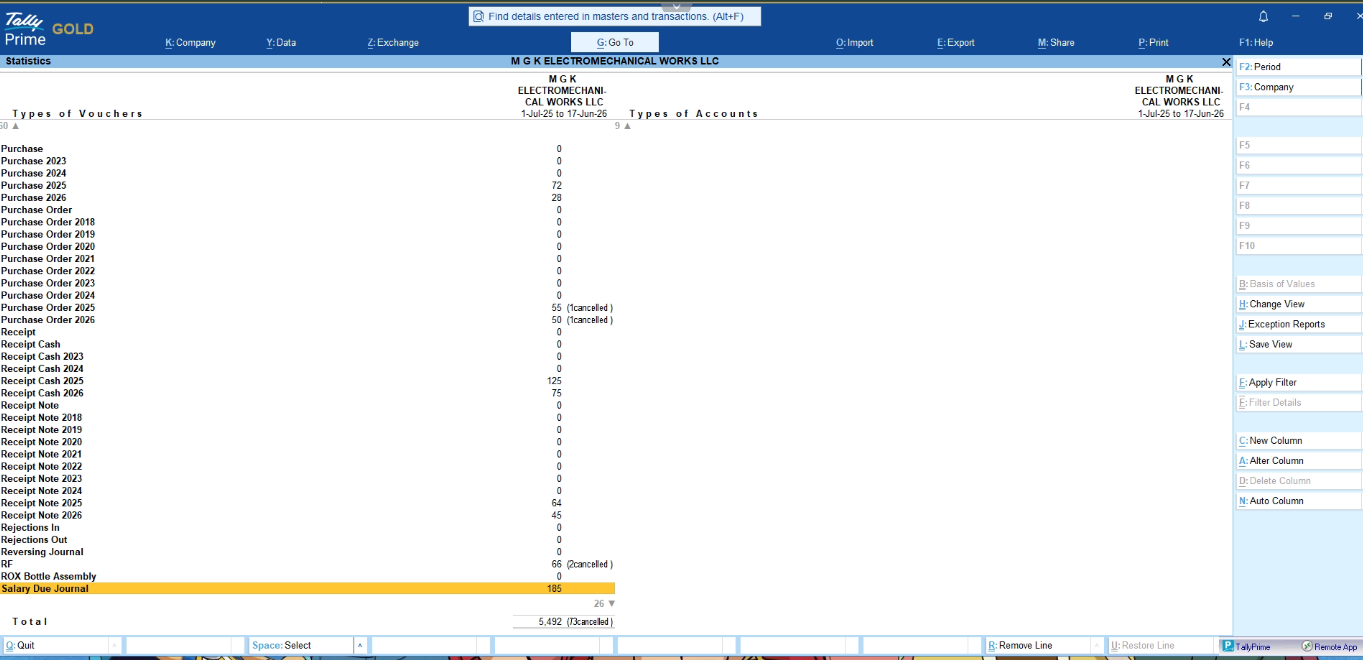Select the Rejections Out row
Image resolution: width=1363 pixels, height=660 pixels.
pyautogui.click(x=307, y=540)
